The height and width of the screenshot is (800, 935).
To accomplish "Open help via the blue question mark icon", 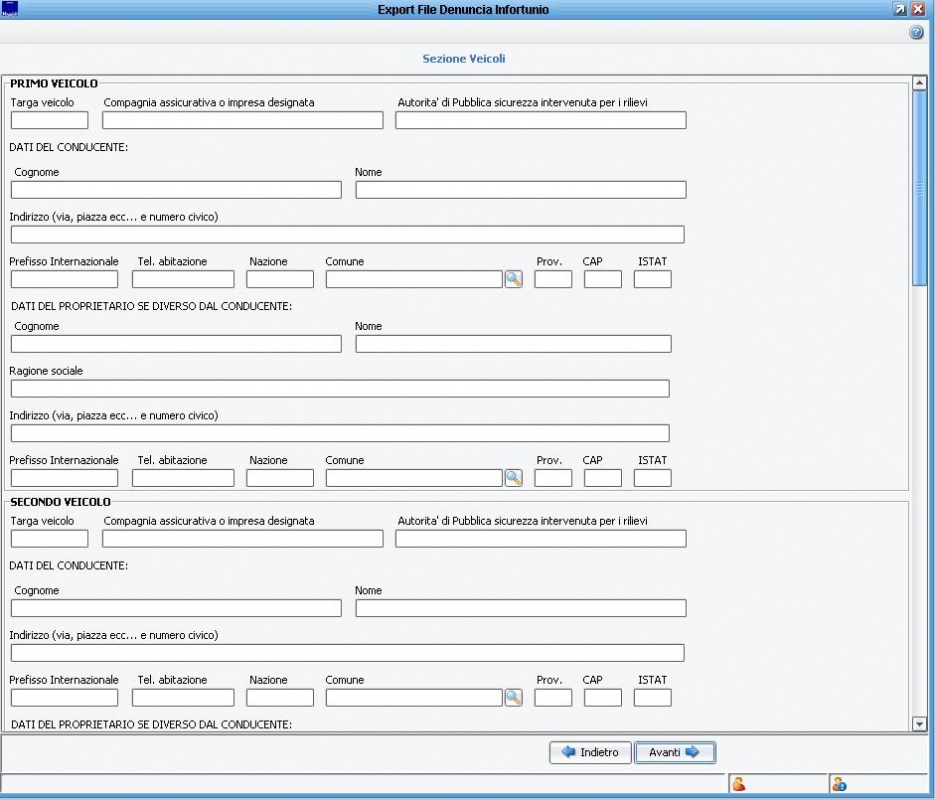I will [915, 33].
